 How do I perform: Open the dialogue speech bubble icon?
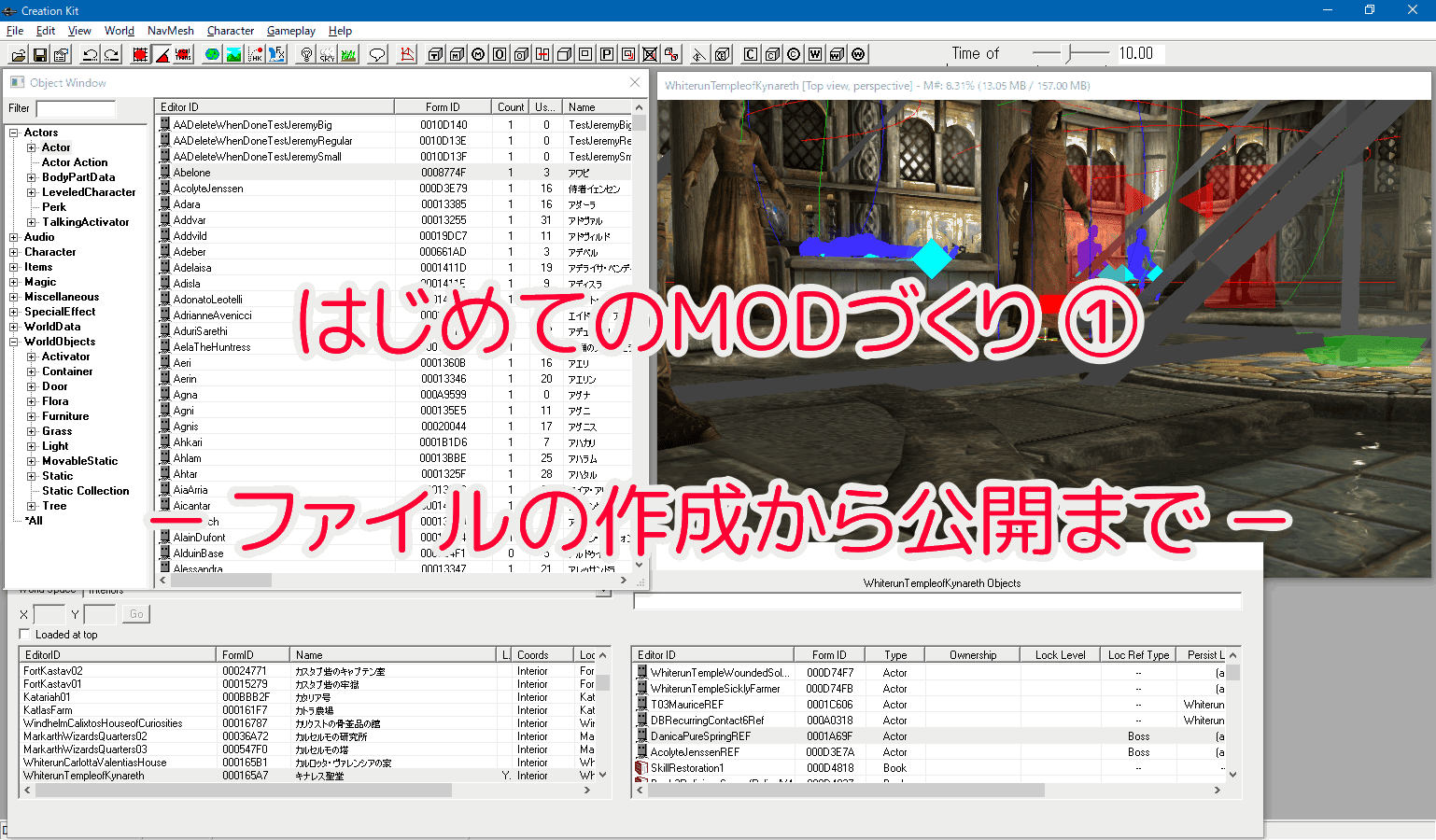pyautogui.click(x=376, y=54)
